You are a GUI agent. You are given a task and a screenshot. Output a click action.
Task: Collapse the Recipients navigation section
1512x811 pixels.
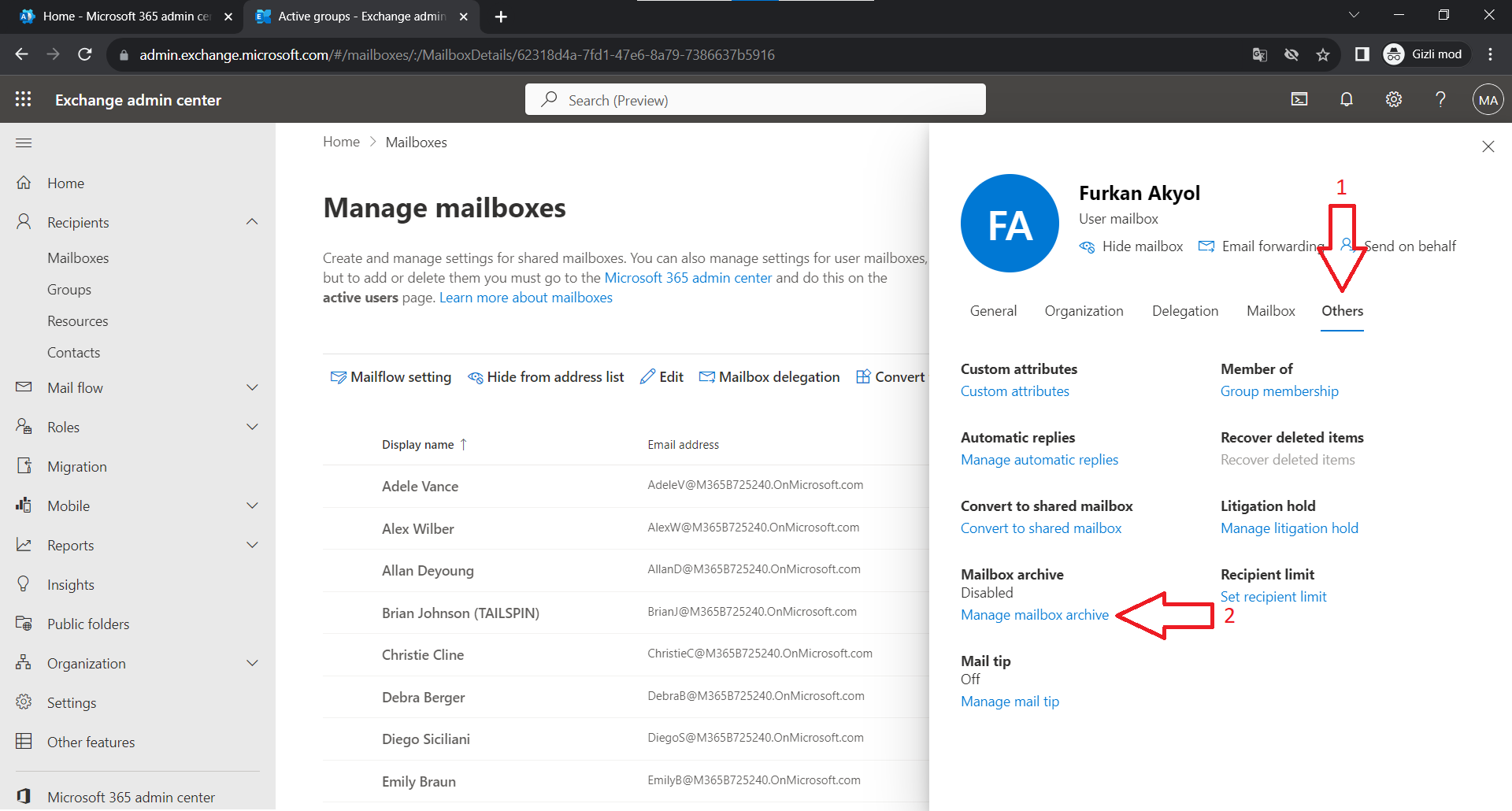pyautogui.click(x=252, y=222)
